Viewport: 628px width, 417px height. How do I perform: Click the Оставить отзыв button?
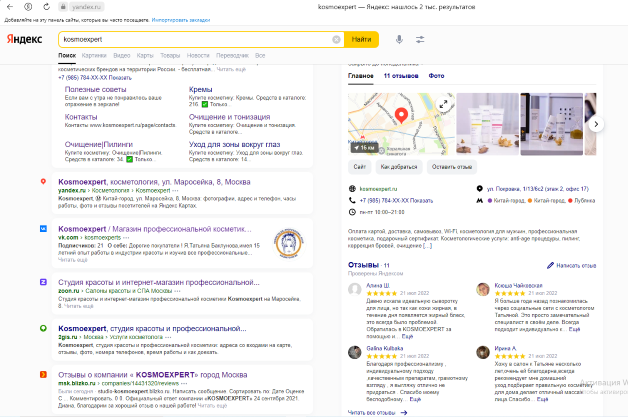(452, 167)
